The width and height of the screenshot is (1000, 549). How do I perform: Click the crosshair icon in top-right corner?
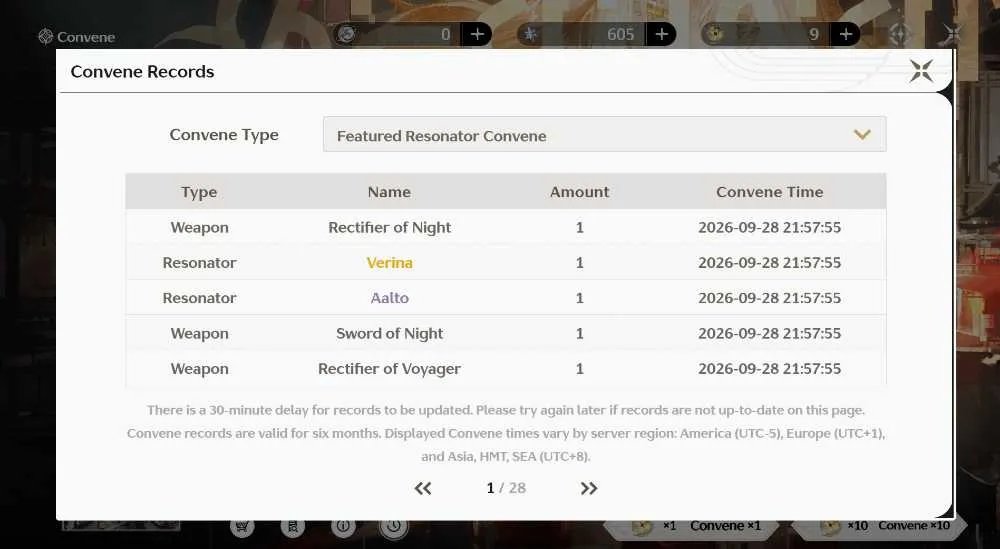coord(899,34)
